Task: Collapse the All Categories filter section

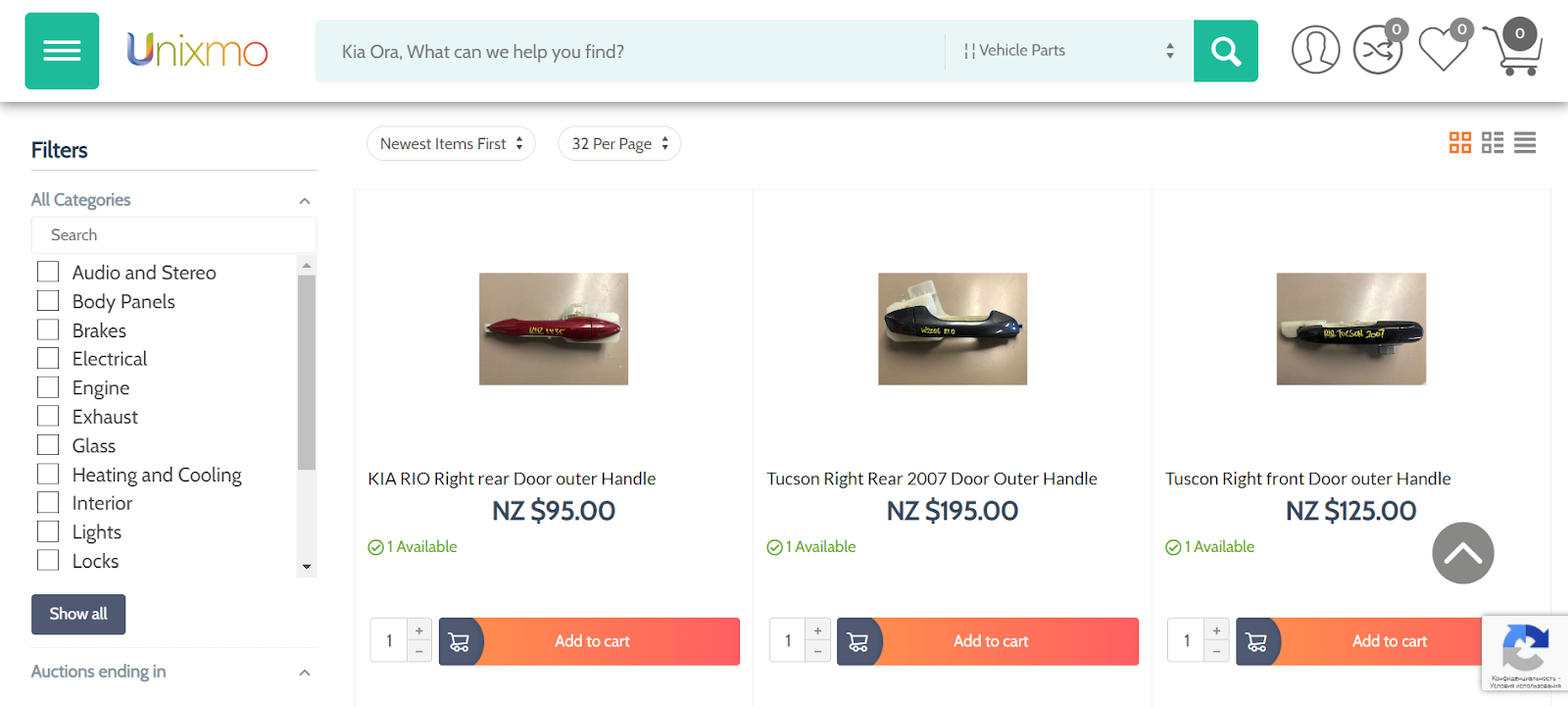Action: pyautogui.click(x=305, y=201)
